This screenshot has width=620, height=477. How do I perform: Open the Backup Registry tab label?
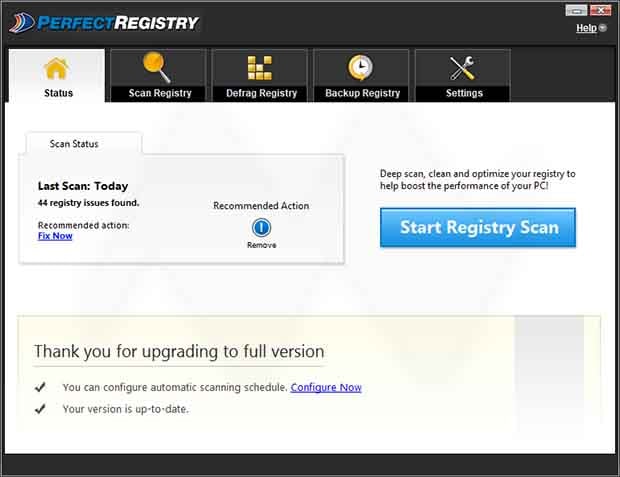click(x=363, y=93)
